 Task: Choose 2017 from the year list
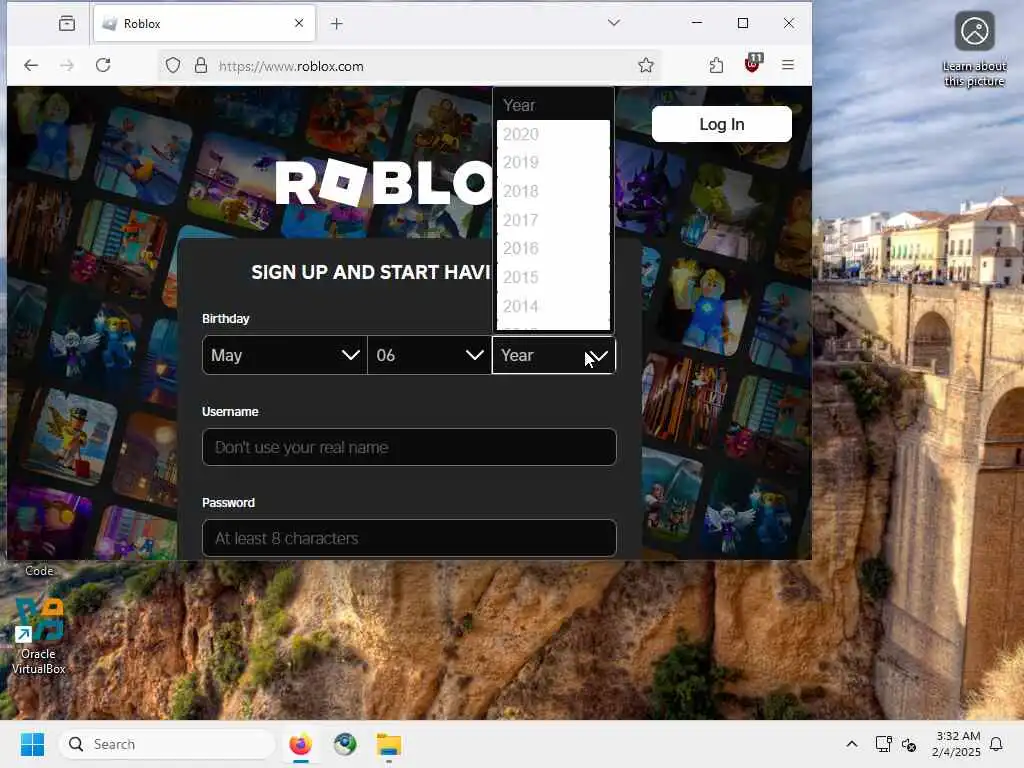point(553,220)
